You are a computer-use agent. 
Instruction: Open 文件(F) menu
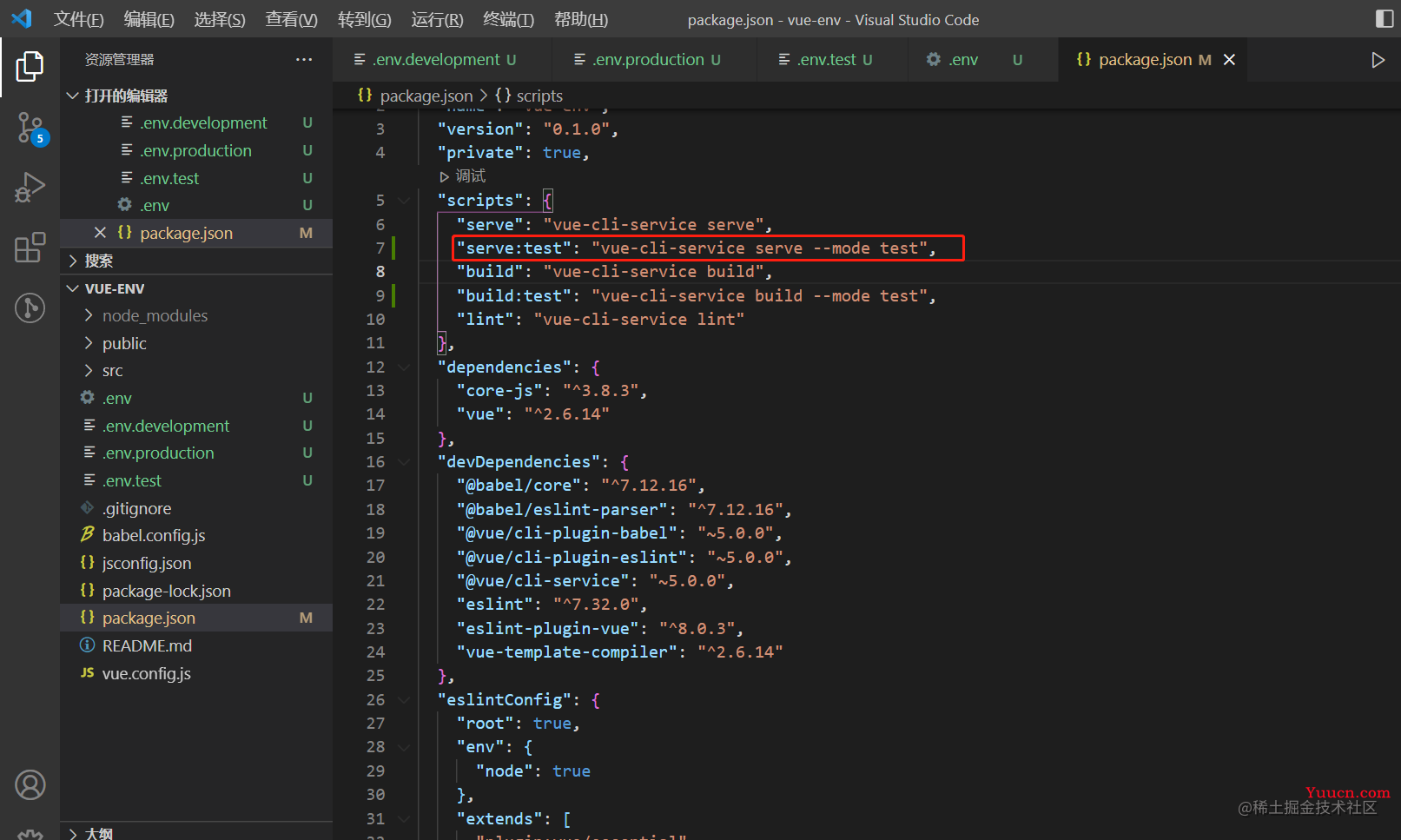pos(78,19)
